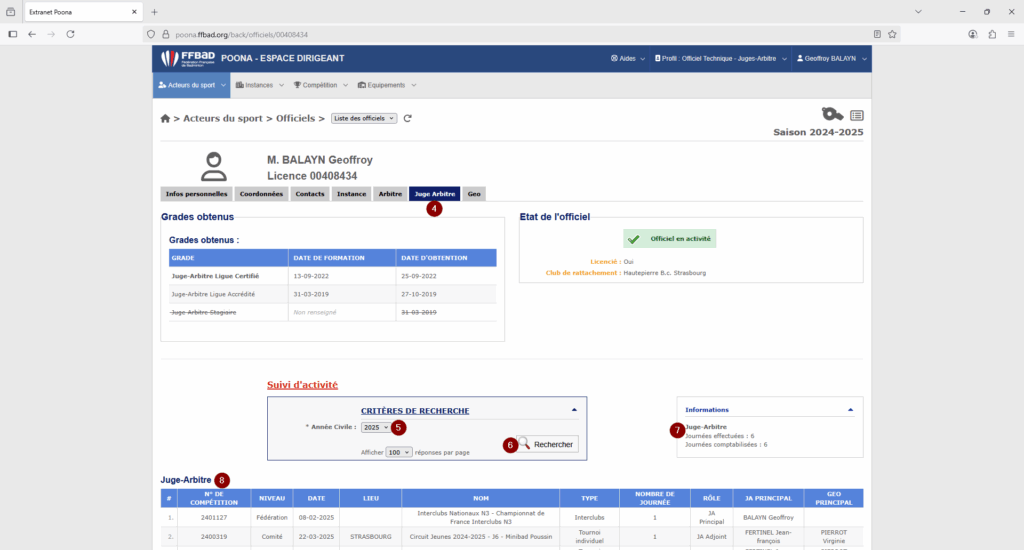Click the shield tracking protection icon

tap(151, 35)
